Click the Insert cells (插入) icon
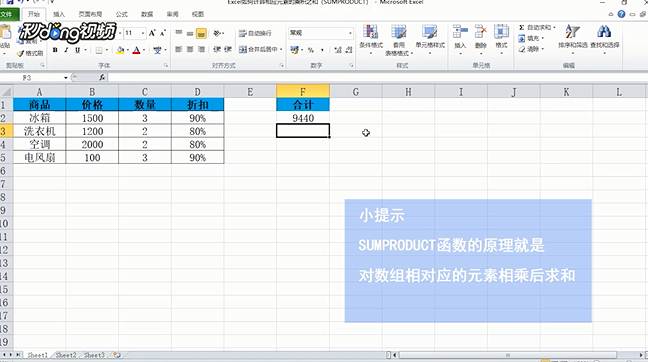This screenshot has height=362, width=648. click(x=460, y=31)
